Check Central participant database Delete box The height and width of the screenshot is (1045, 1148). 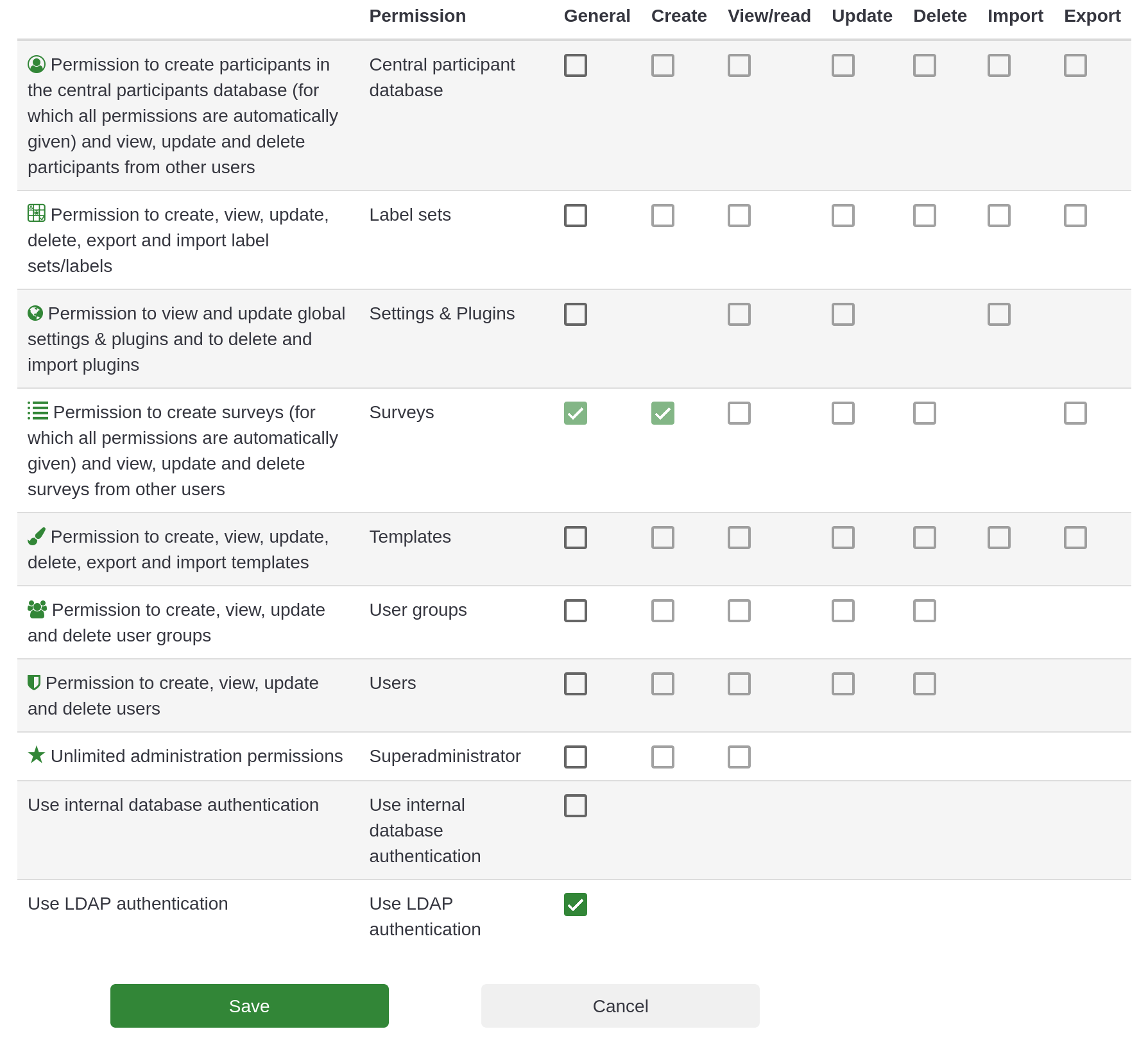[925, 65]
